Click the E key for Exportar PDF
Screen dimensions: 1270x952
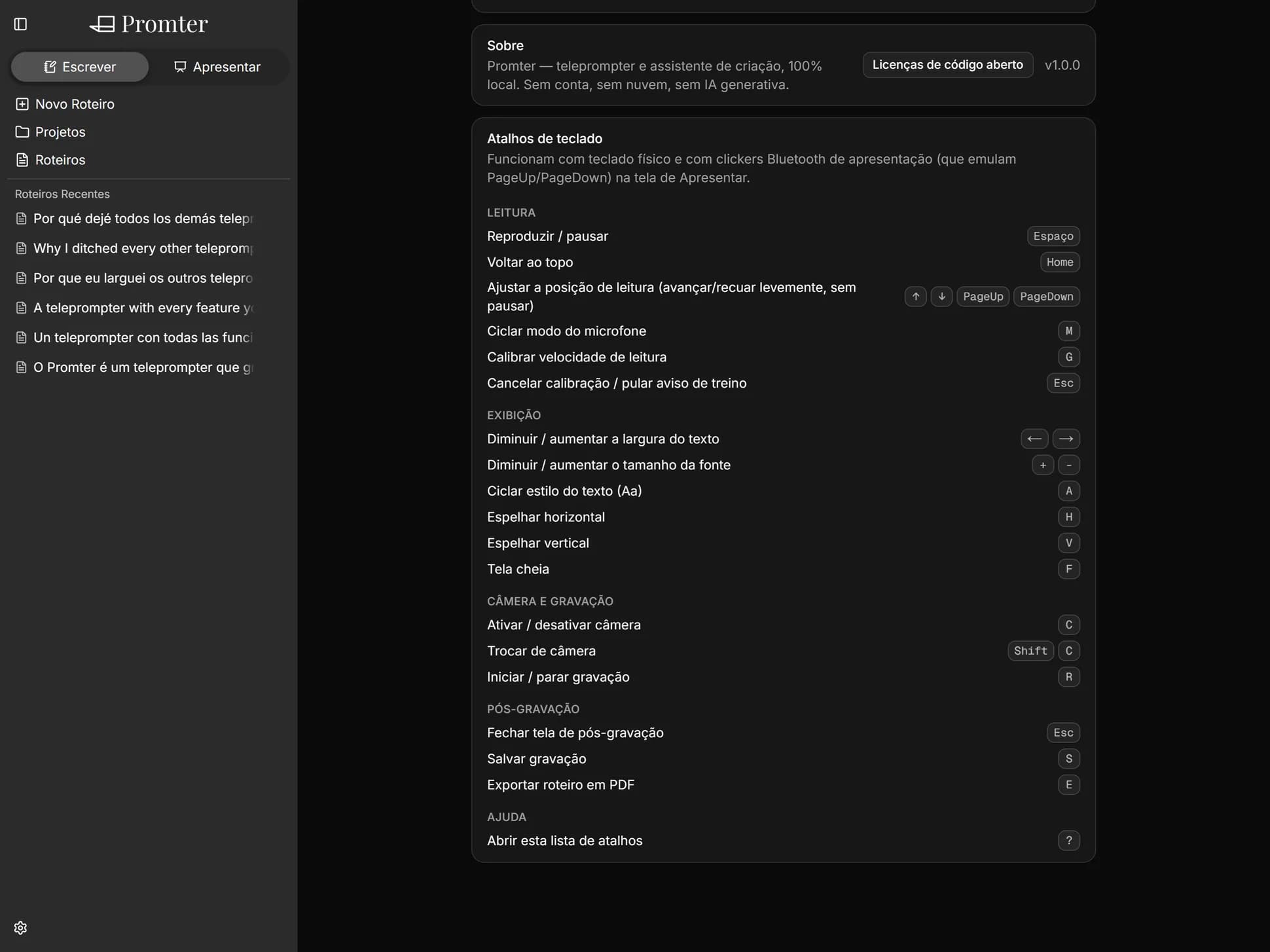coord(1068,785)
